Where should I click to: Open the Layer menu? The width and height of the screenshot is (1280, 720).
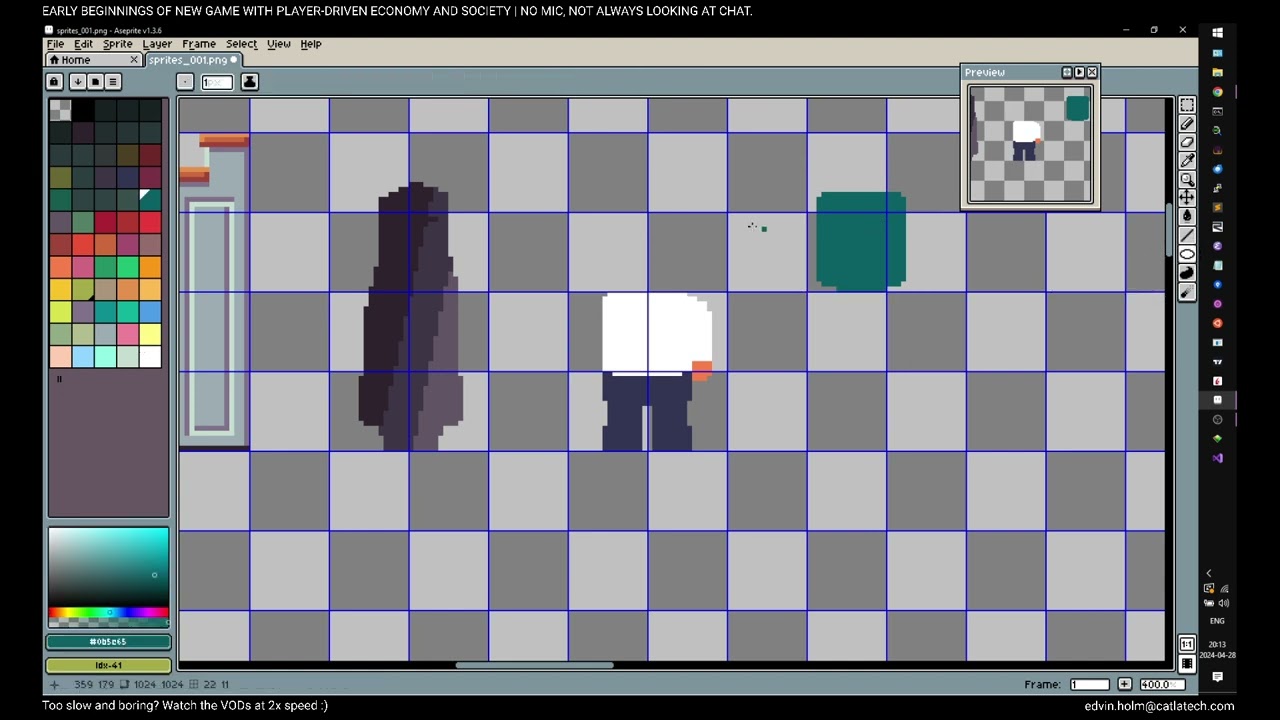click(157, 44)
